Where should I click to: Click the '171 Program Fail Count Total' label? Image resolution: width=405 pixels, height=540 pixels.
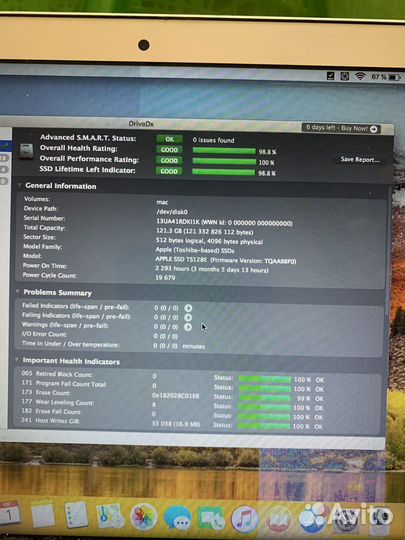point(64,383)
